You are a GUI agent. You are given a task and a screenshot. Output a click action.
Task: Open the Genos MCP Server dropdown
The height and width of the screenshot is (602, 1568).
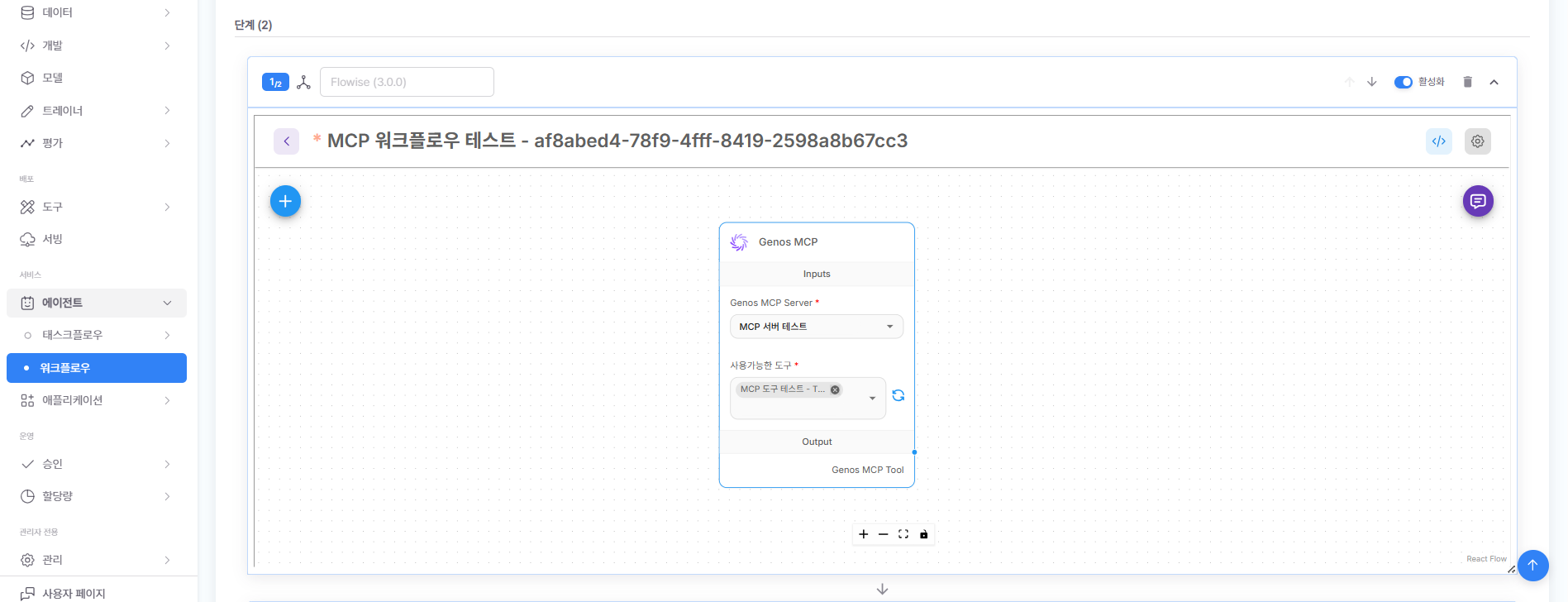coord(816,327)
